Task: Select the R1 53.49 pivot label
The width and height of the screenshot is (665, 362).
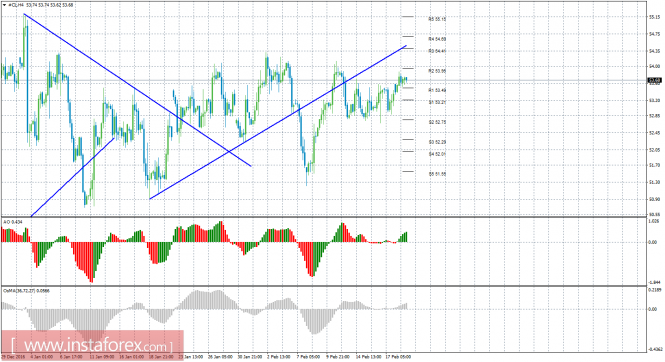Action: tap(437, 90)
